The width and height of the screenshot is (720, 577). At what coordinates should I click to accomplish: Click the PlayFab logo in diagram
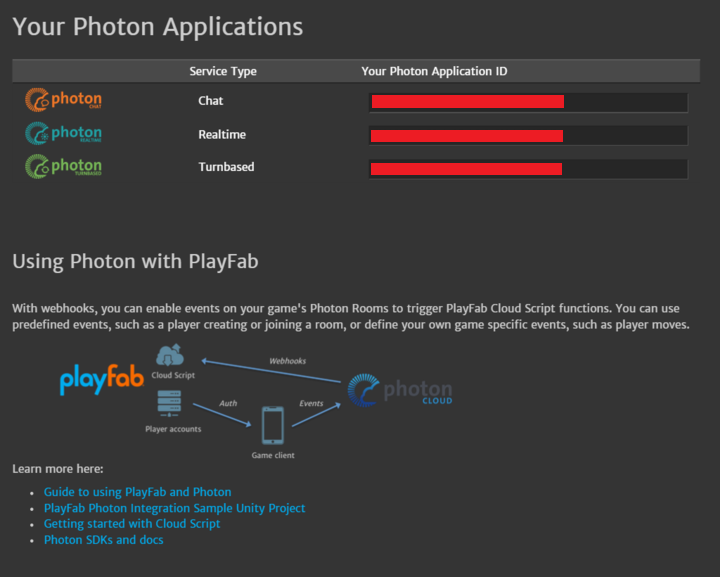pyautogui.click(x=102, y=379)
